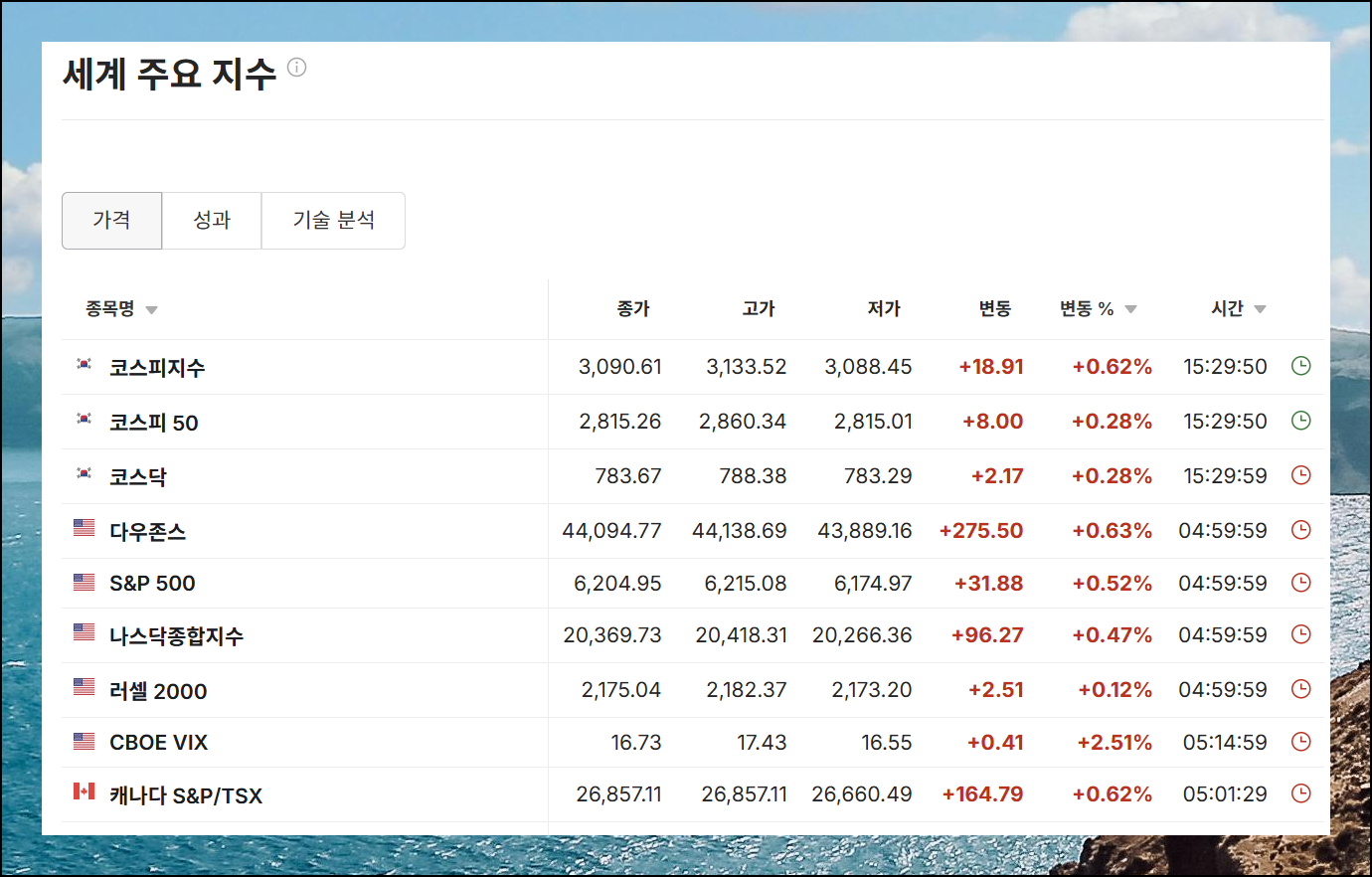Click the 러셀 2000 low value 2,173.20
The height and width of the screenshot is (877, 1372).
[872, 690]
